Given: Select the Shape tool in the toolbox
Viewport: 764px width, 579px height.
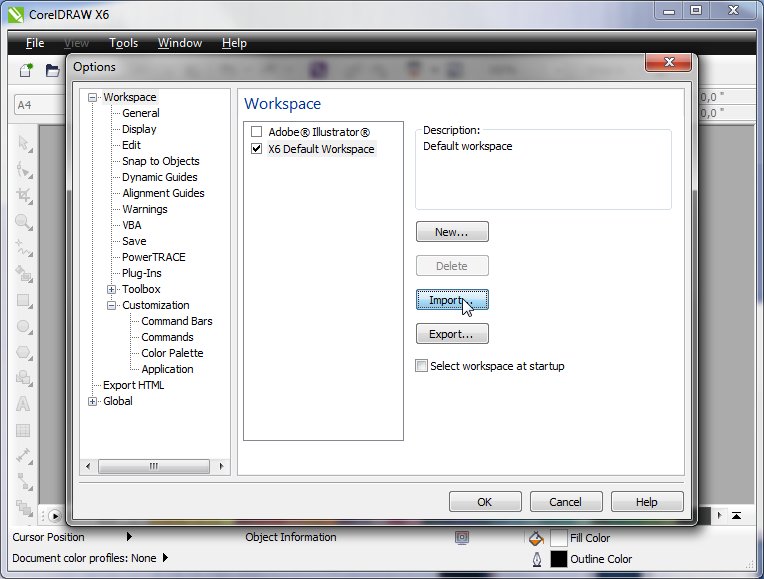Looking at the screenshot, I should coord(23,170).
